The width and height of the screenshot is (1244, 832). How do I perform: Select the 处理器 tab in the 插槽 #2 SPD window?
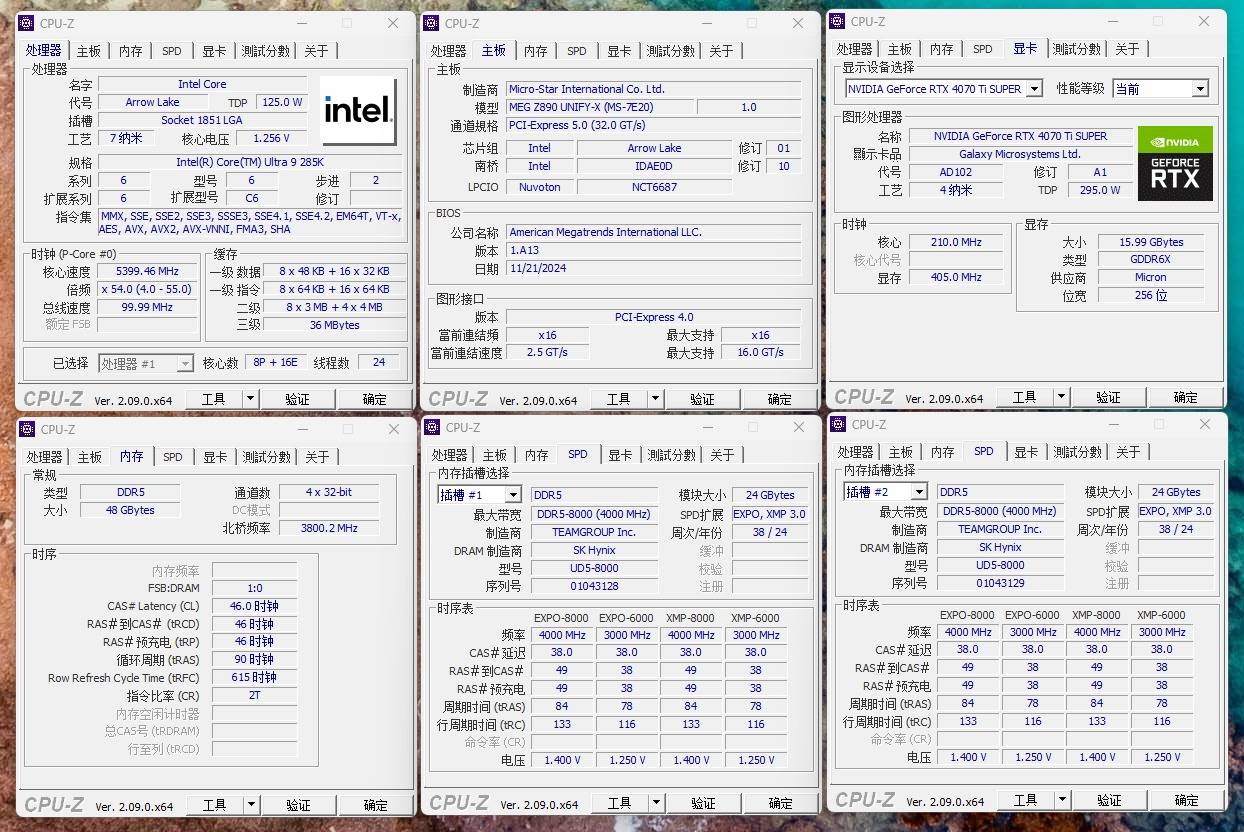click(x=855, y=452)
